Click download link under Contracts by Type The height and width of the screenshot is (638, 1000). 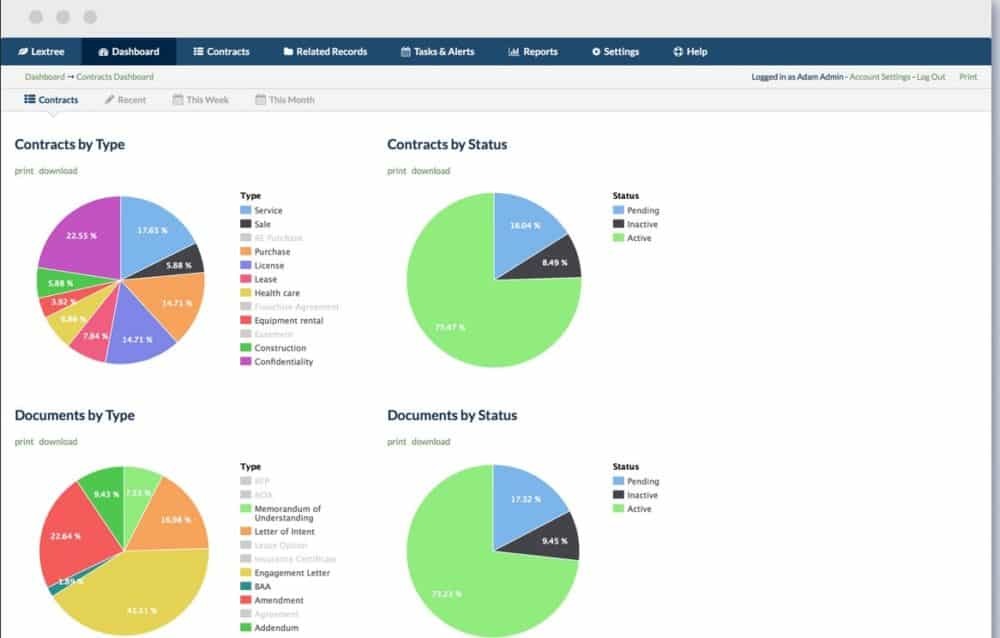pos(58,171)
